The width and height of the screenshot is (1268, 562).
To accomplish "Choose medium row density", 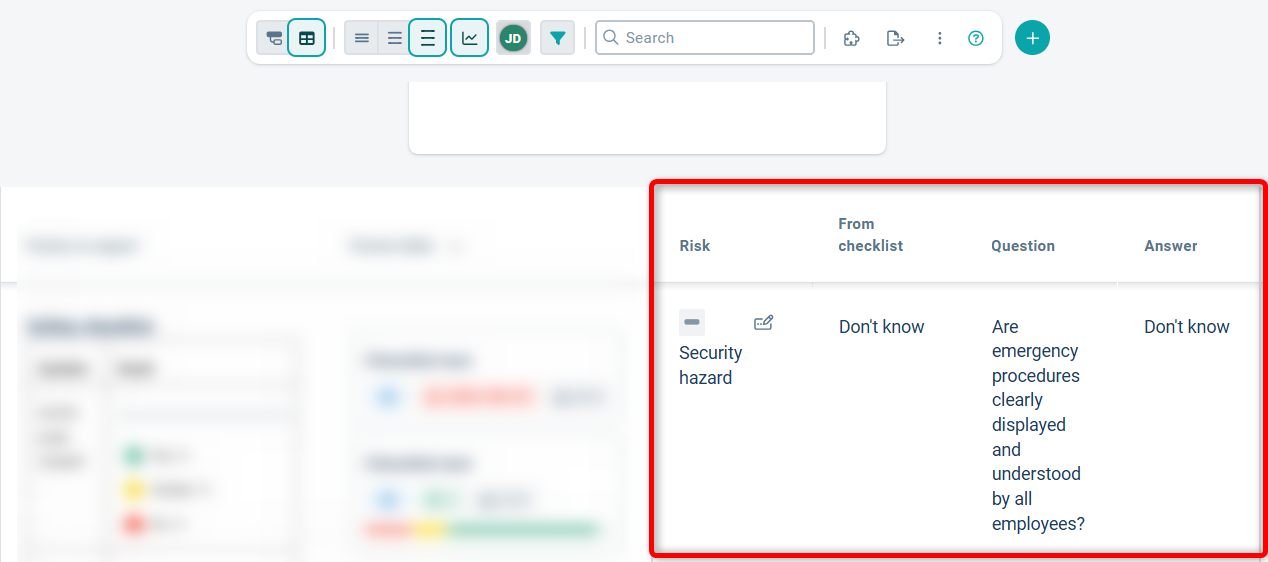I will tap(395, 38).
